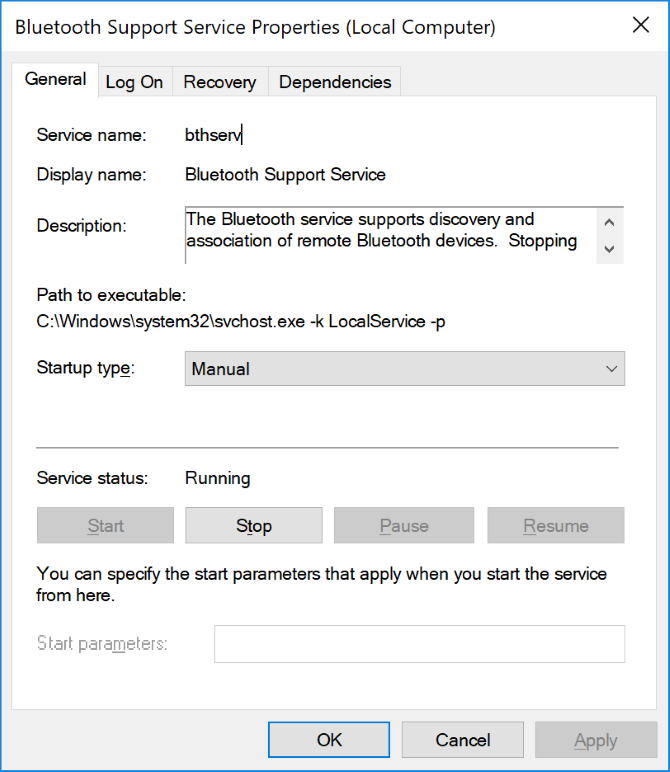Image resolution: width=670 pixels, height=772 pixels.
Task: Open the Log On tab
Action: pos(134,82)
